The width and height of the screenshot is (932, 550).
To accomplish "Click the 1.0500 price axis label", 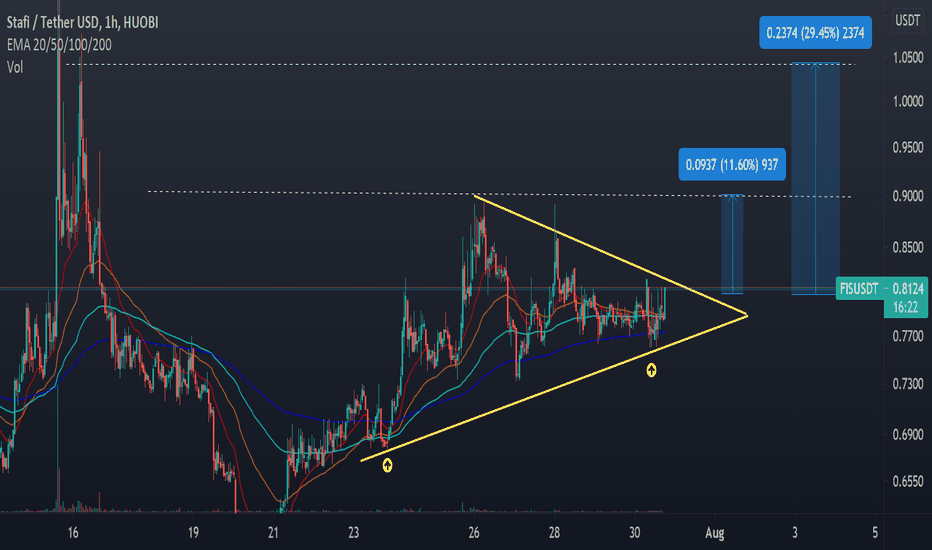I will (908, 58).
